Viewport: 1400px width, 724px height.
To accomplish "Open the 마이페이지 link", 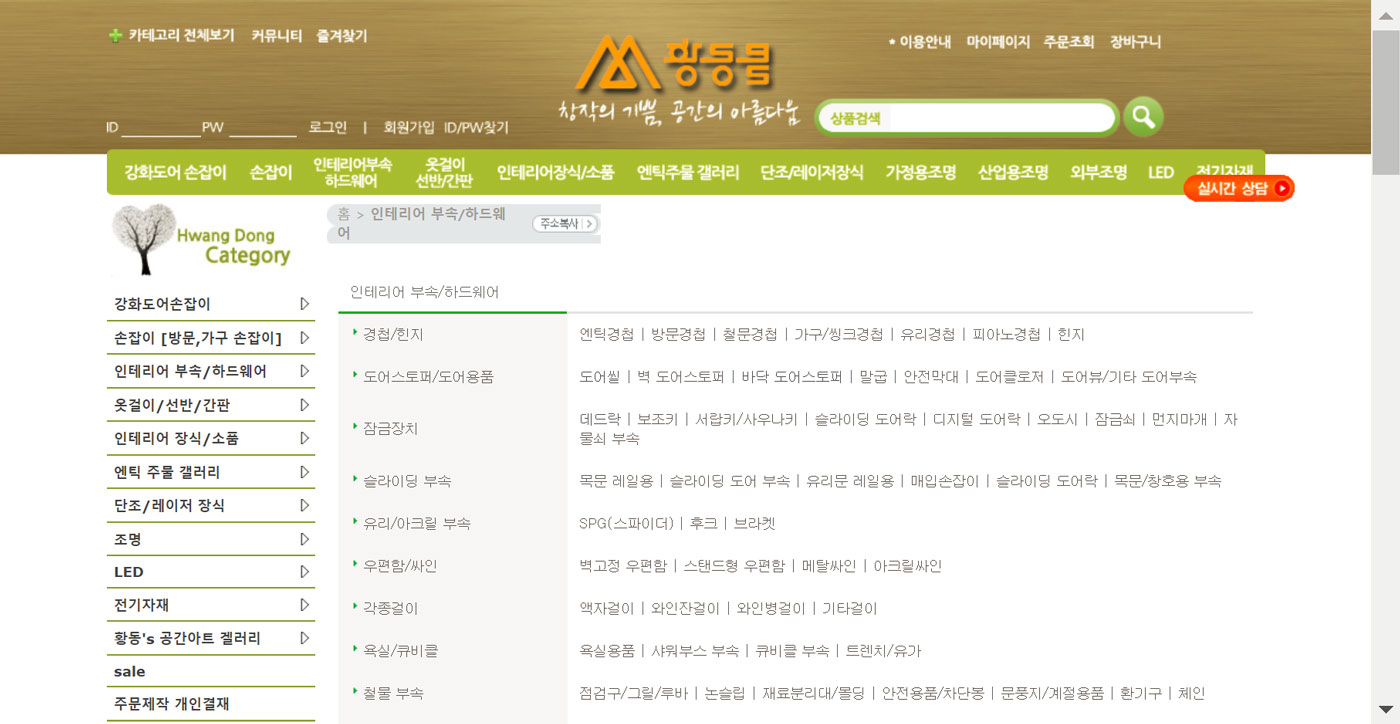I will [x=997, y=42].
